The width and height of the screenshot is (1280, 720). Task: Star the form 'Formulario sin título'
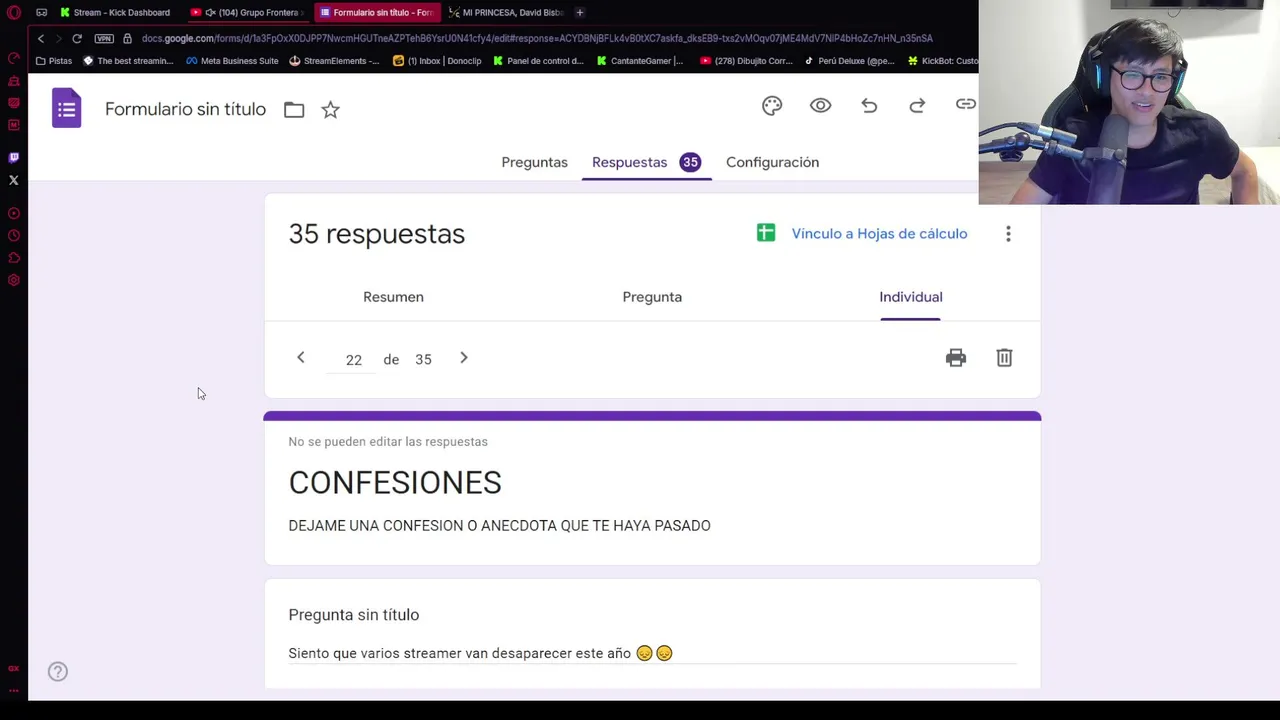click(x=330, y=110)
